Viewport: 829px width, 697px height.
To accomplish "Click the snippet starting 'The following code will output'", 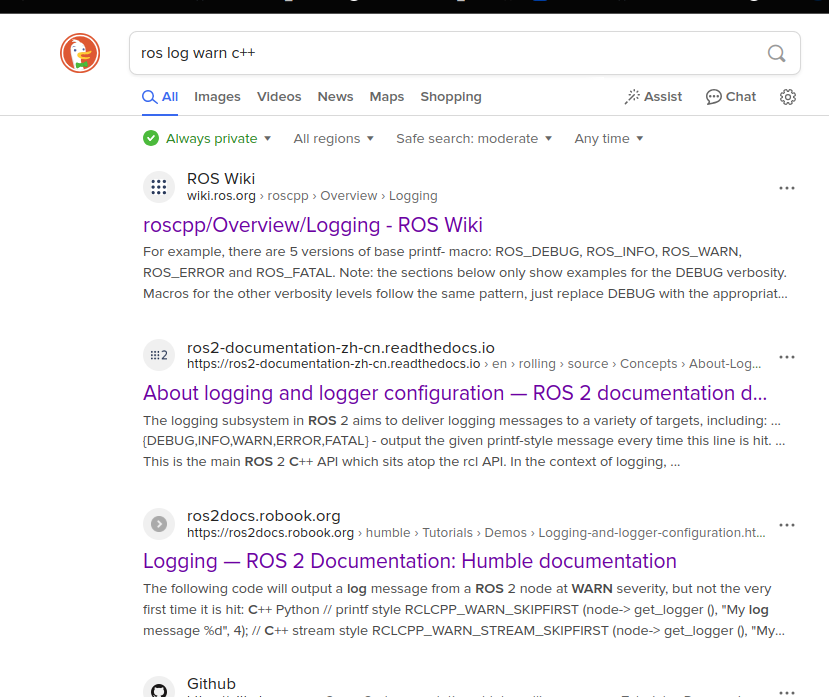I will tap(464, 610).
